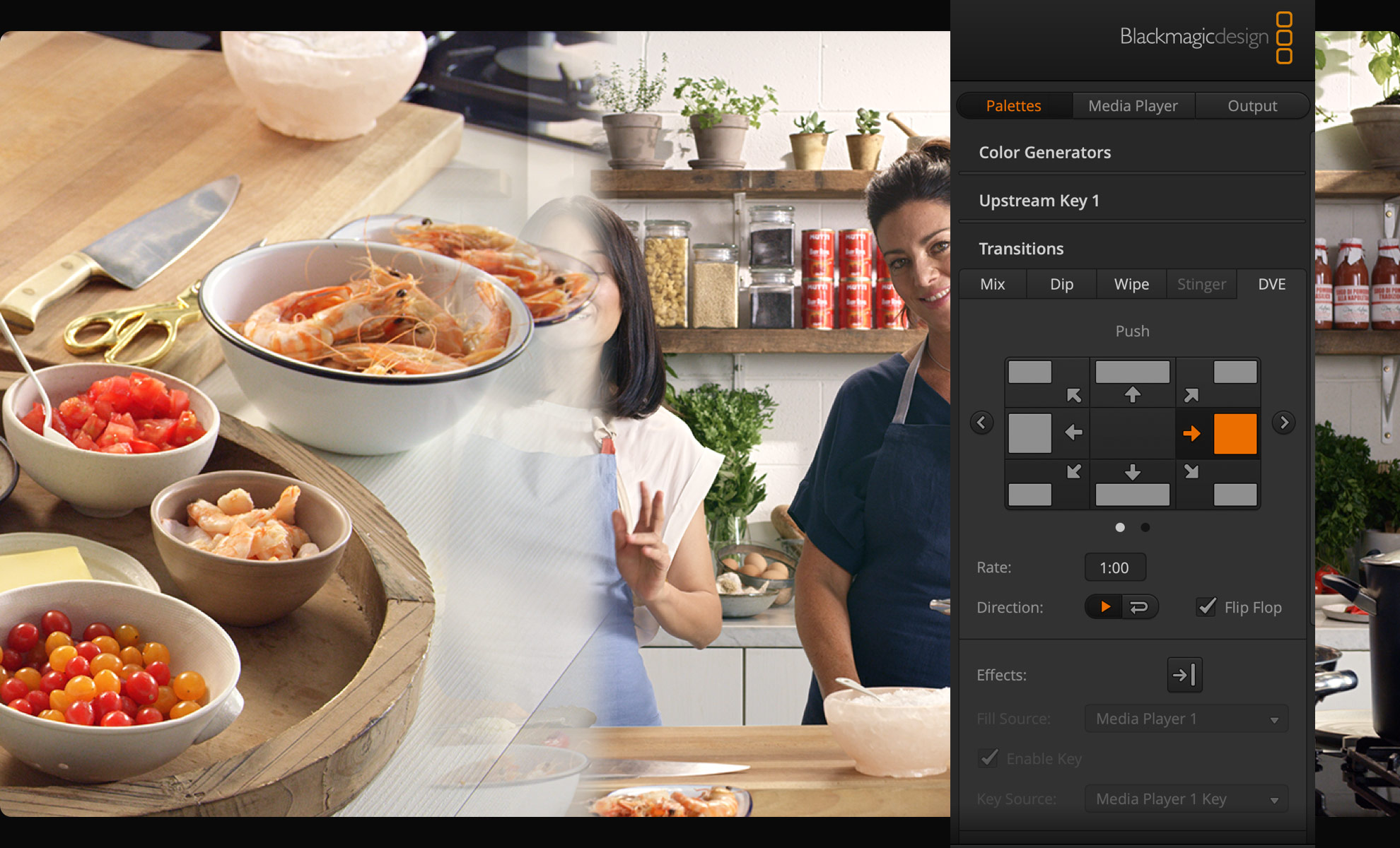Expand the Color Generators section
This screenshot has width=1400, height=848.
point(1044,152)
